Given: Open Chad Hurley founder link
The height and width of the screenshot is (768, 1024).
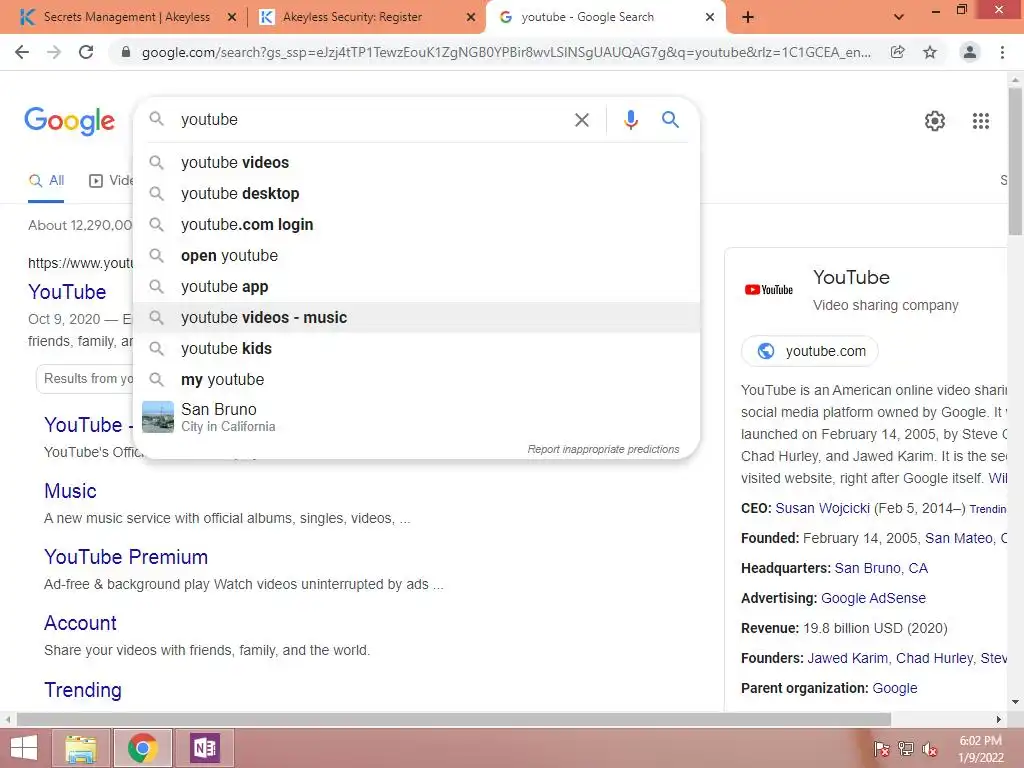Looking at the screenshot, I should pyautogui.click(x=935, y=658).
